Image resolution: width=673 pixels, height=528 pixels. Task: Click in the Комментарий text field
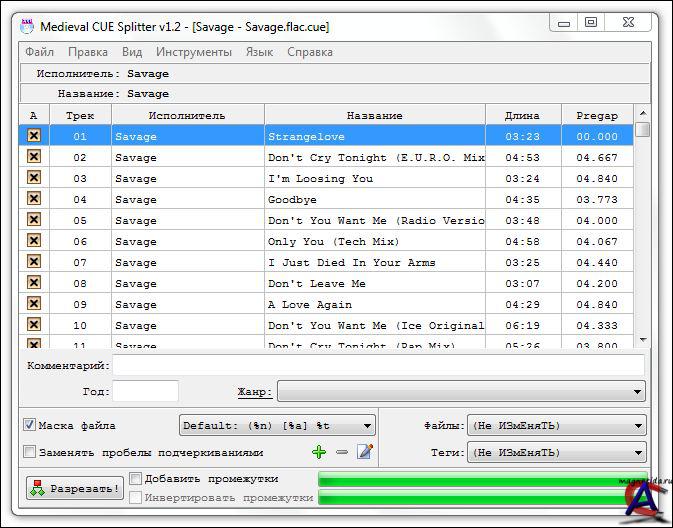[378, 366]
